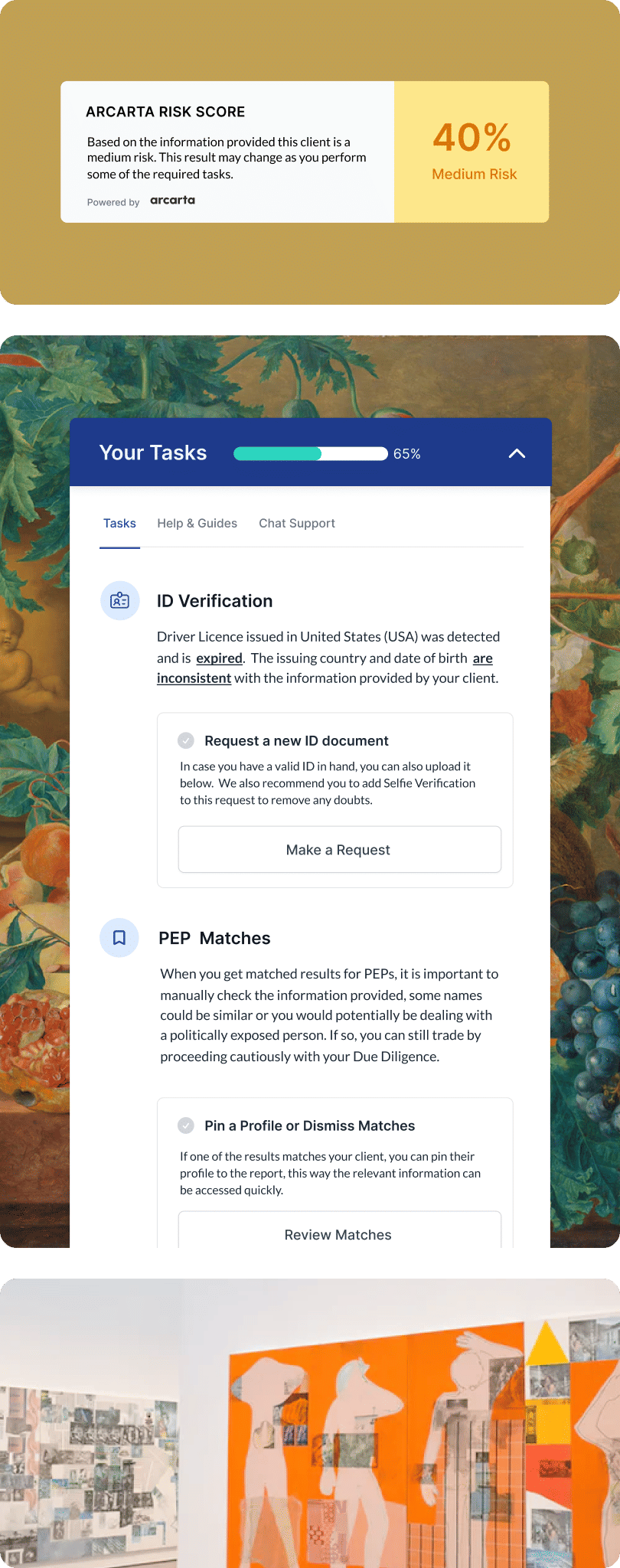620x1568 pixels.
Task: Toggle the Request a new ID document checkmark
Action: click(x=186, y=740)
